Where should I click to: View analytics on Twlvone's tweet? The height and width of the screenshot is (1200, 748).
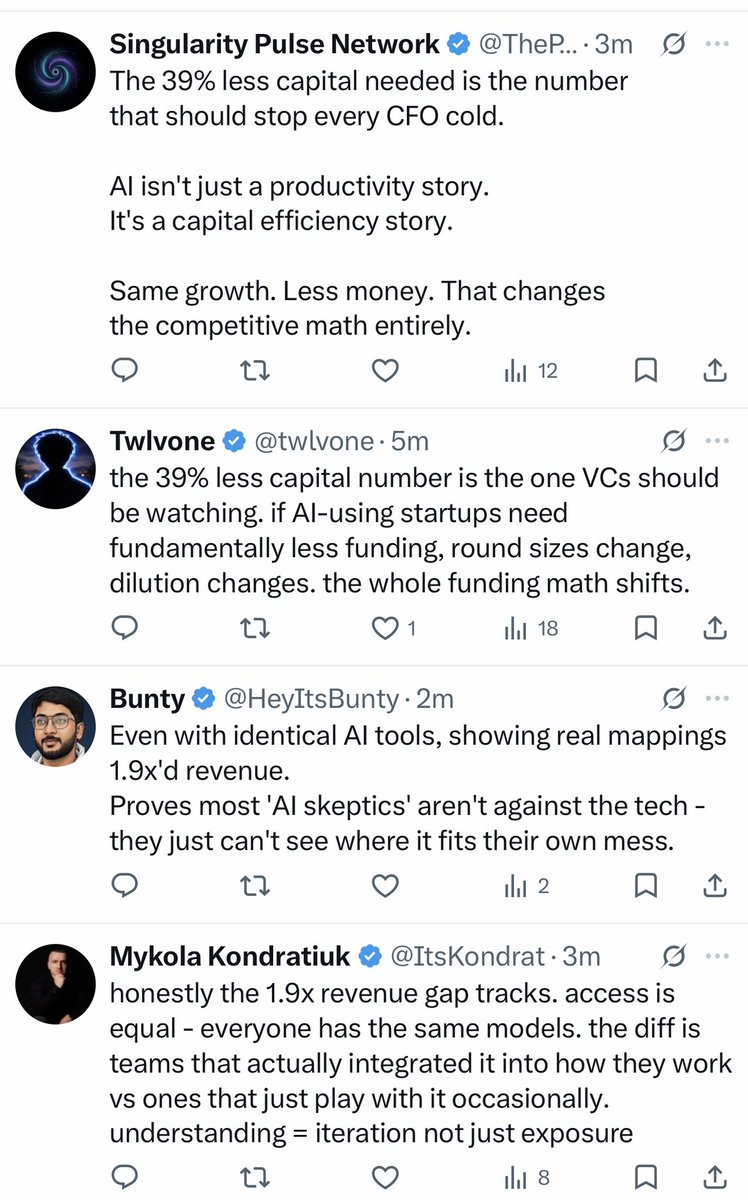532,629
